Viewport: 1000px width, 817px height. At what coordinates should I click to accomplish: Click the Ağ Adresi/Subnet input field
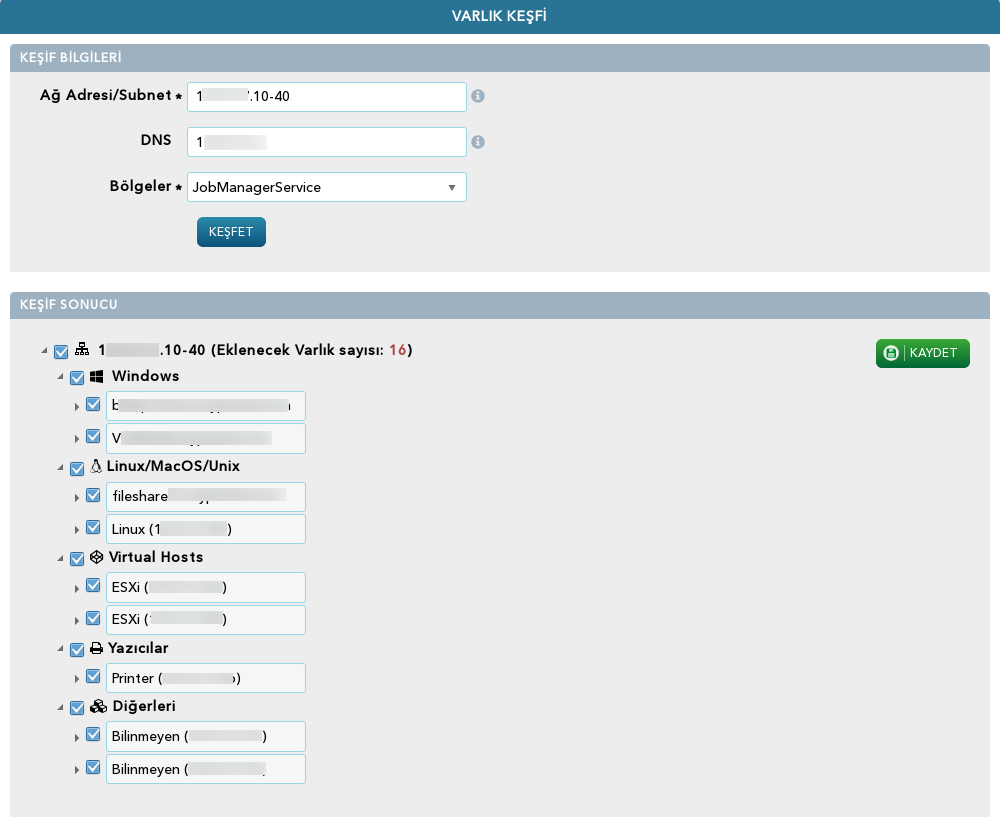point(327,96)
